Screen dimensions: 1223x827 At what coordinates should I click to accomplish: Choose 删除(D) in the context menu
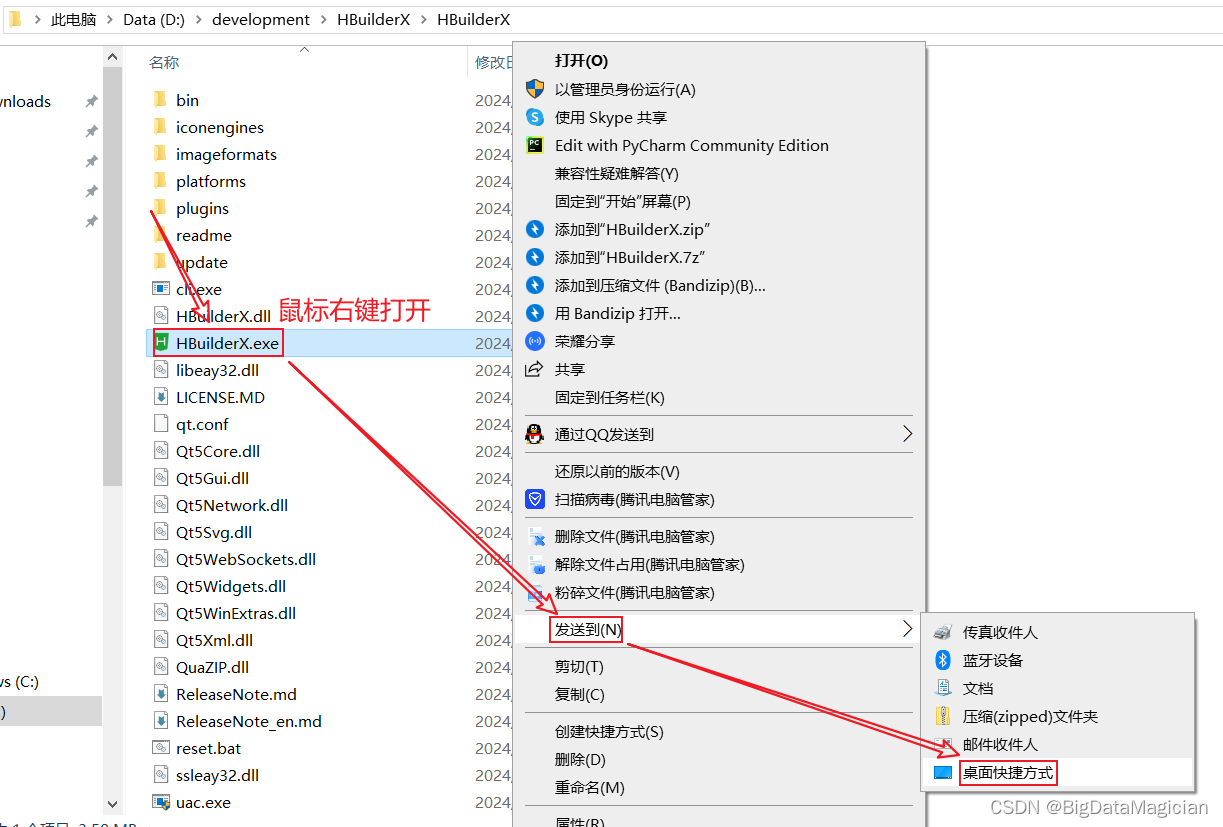click(580, 760)
